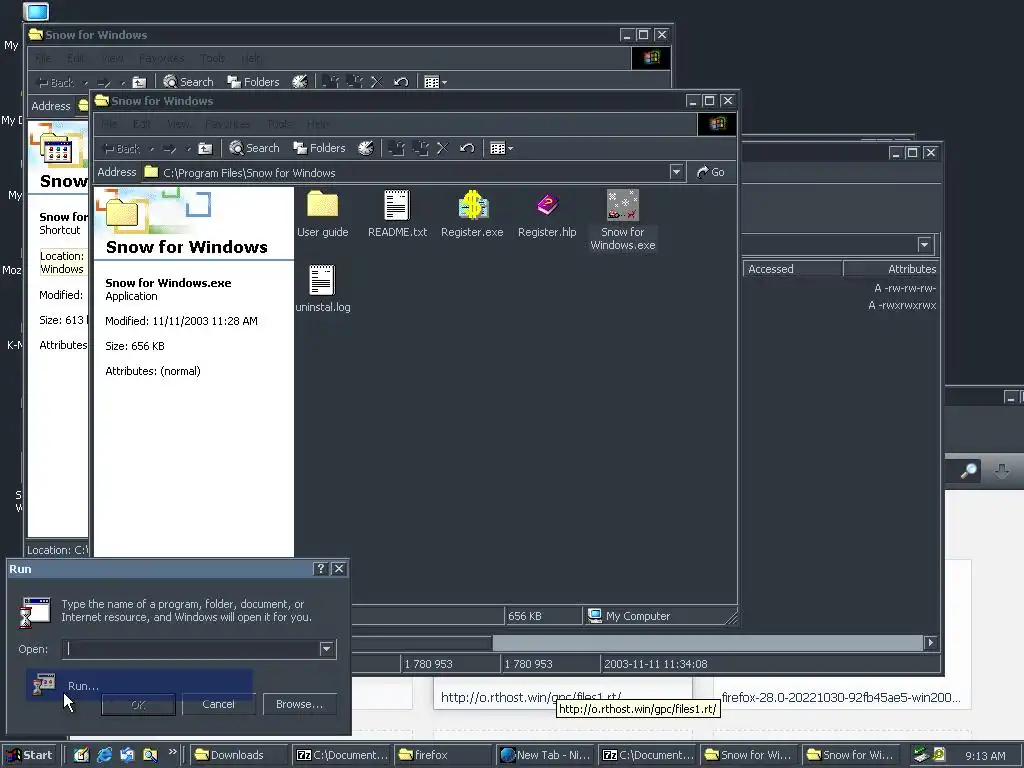Open Views dropdown in front window toolbar

[501, 148]
